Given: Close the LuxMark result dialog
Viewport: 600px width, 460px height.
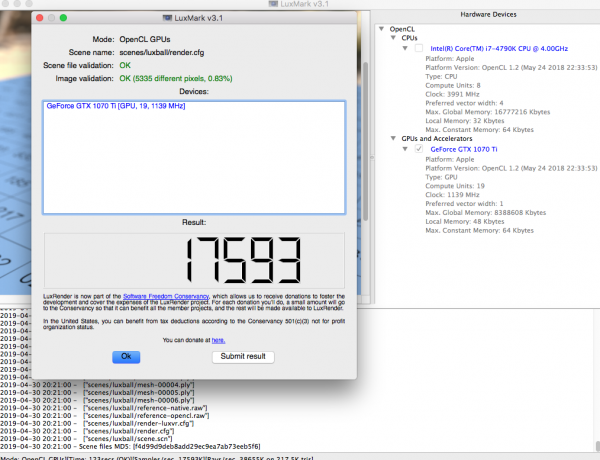Looking at the screenshot, I should point(39,18).
